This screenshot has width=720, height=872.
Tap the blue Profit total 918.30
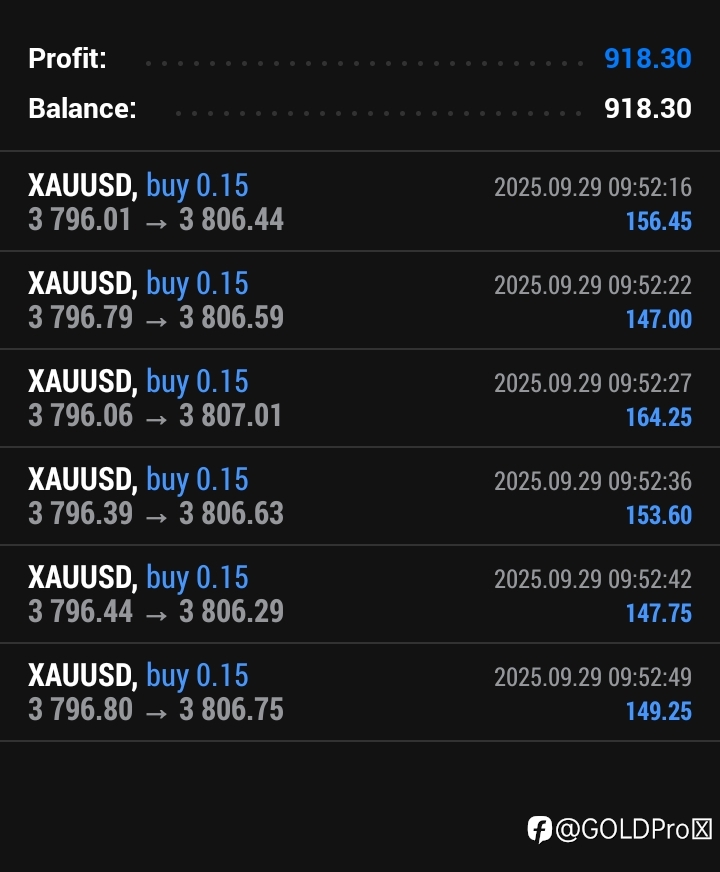coord(647,58)
